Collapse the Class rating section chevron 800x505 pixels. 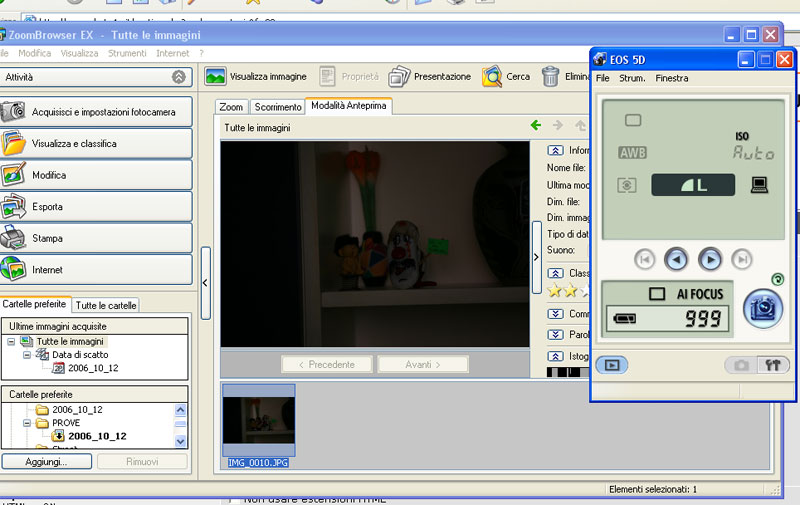coord(555,273)
